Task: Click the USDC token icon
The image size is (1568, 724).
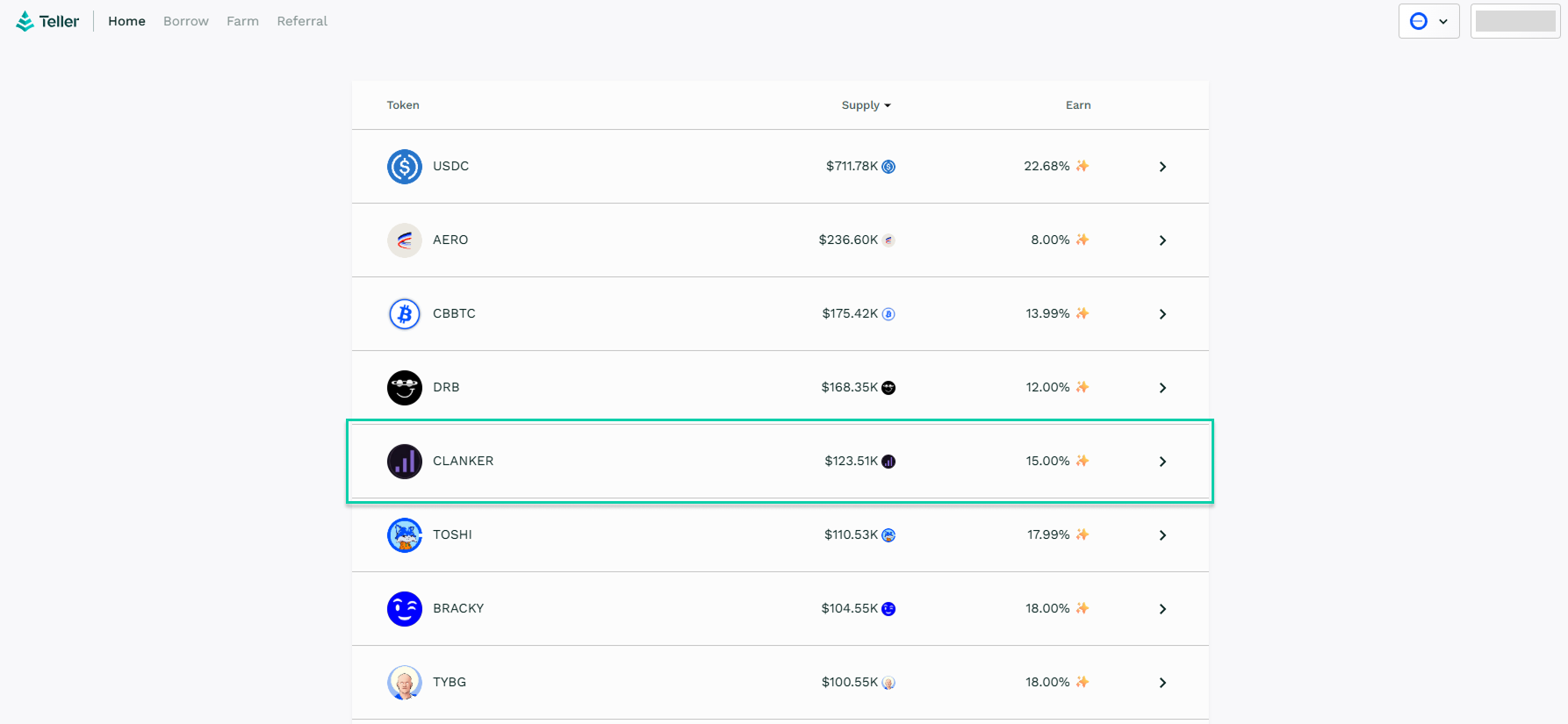Action: pos(405,167)
